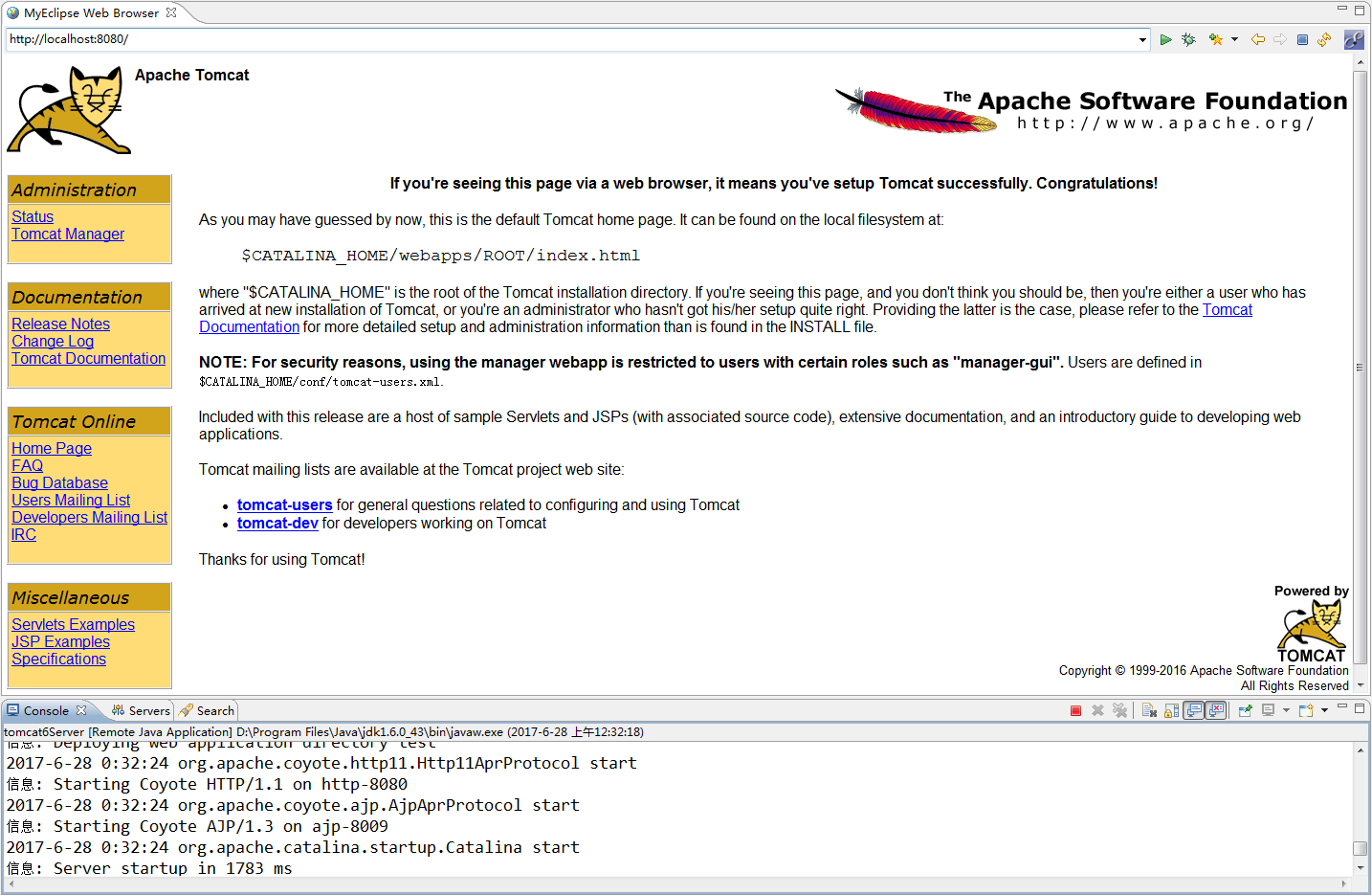
Task: Open the Tomcat Documentation sidebar link
Action: [x=88, y=358]
